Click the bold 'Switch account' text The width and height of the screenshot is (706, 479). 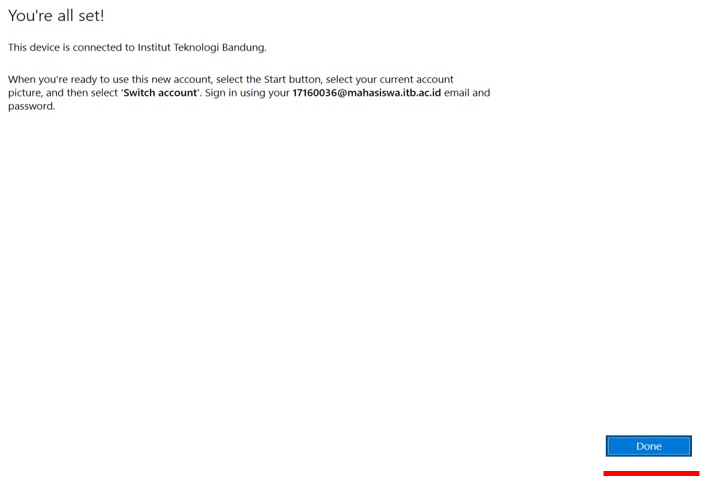point(160,93)
